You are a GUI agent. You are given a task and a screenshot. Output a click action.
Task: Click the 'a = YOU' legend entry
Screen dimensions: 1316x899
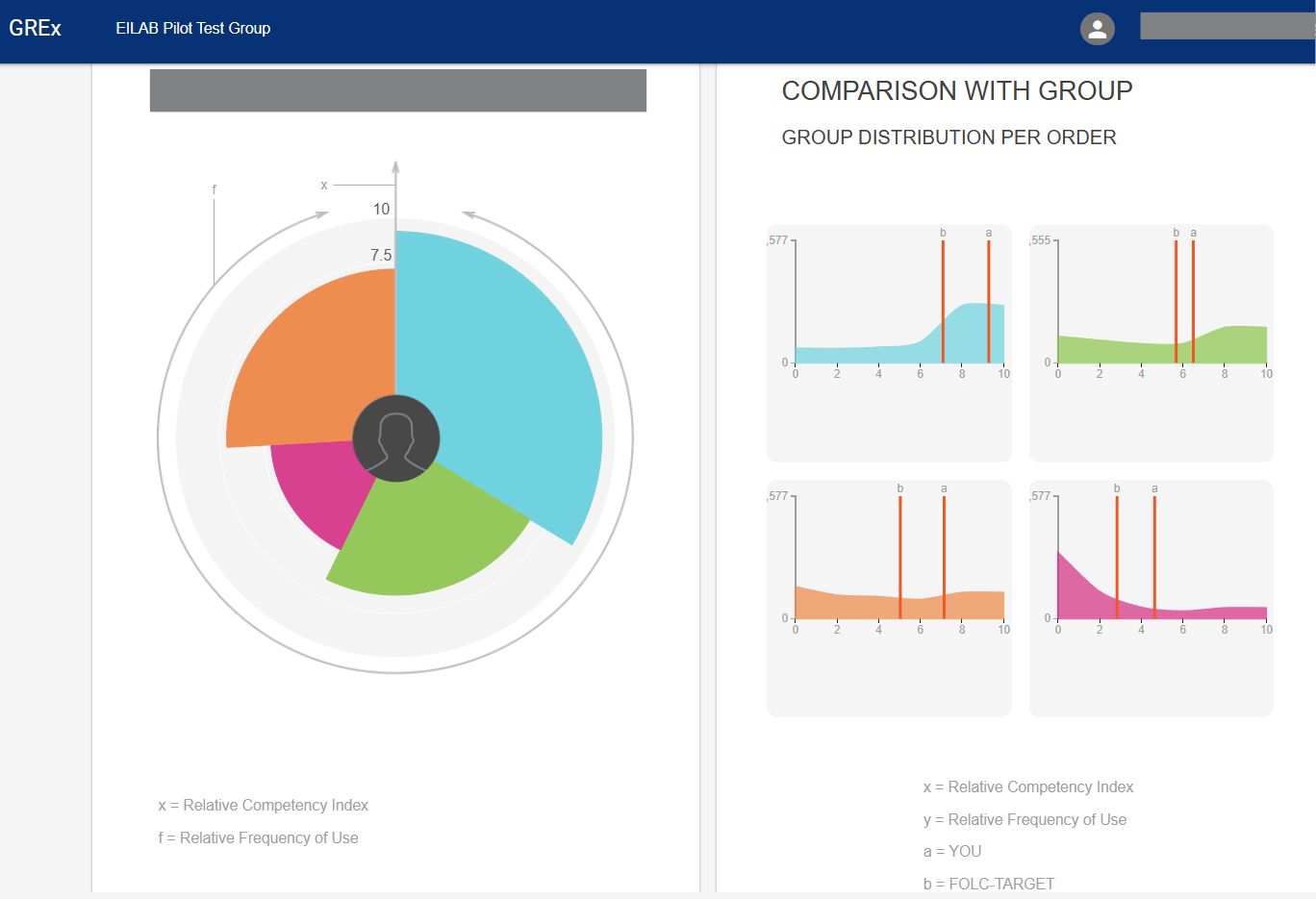[x=951, y=851]
